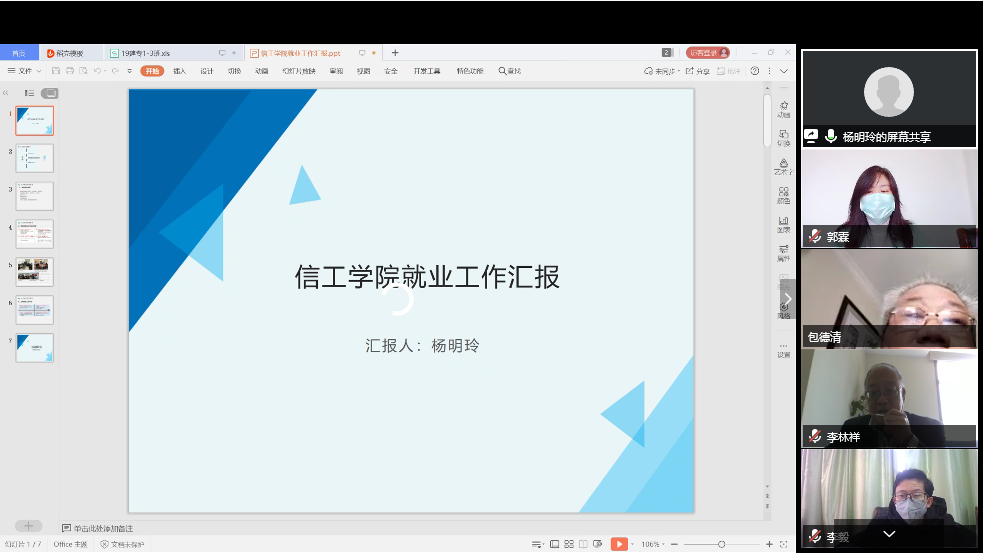Undo the last action
This screenshot has height=553, width=983.
click(x=97, y=71)
